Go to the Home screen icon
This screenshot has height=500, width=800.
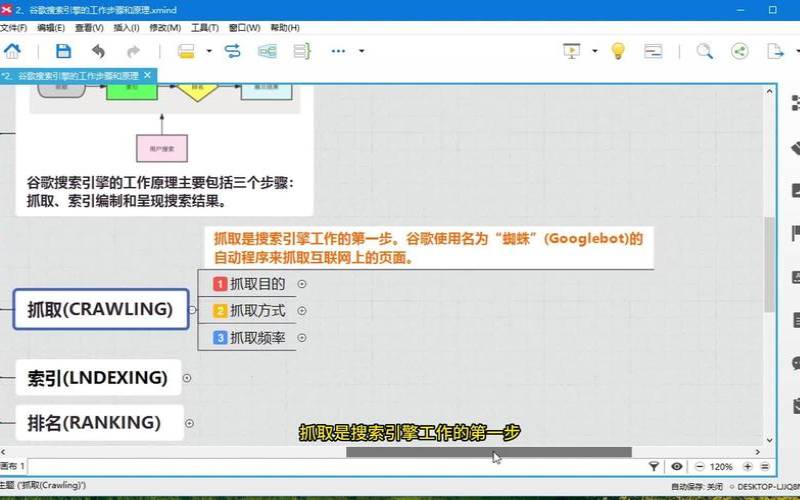tap(12, 51)
